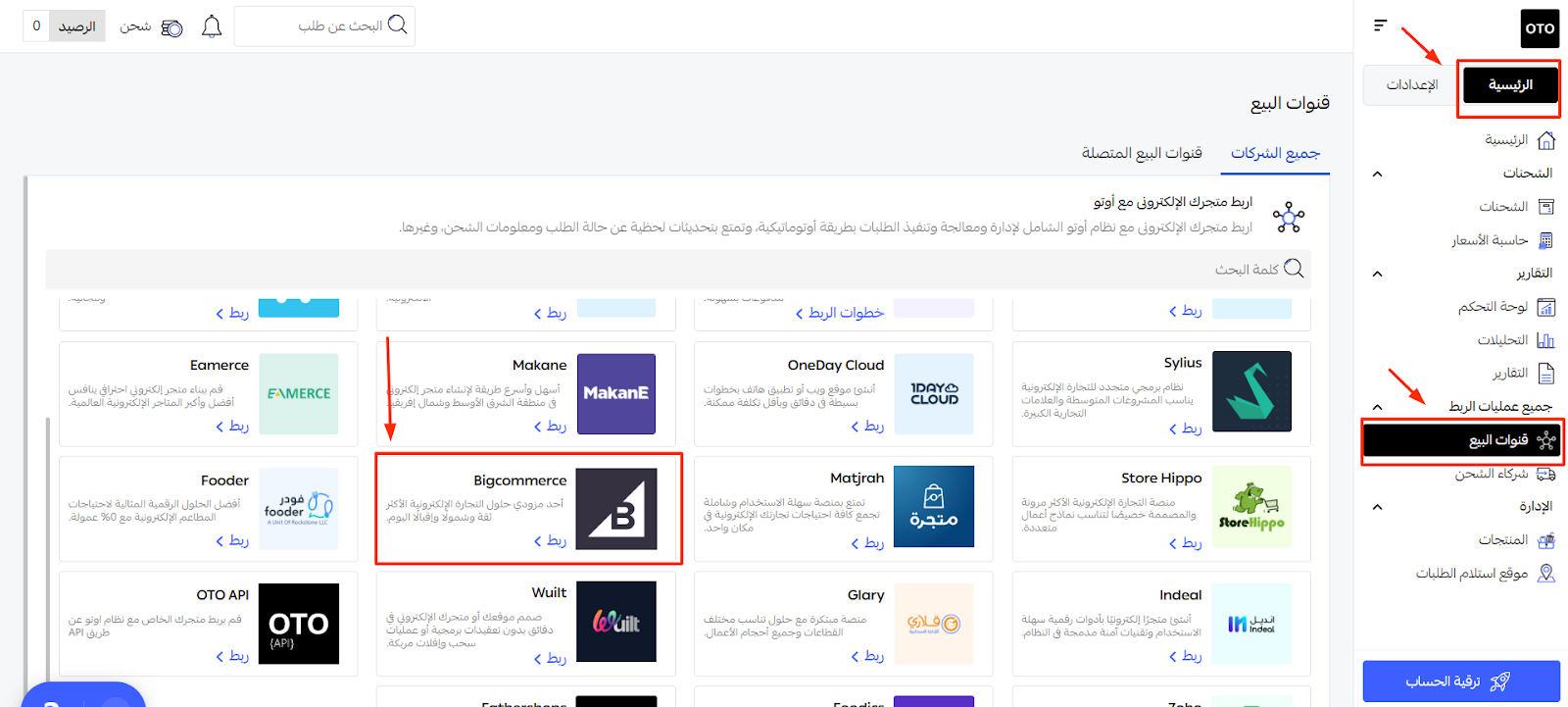Click the Bigcommerce logo tile
1568x707 pixels.
[x=616, y=509]
